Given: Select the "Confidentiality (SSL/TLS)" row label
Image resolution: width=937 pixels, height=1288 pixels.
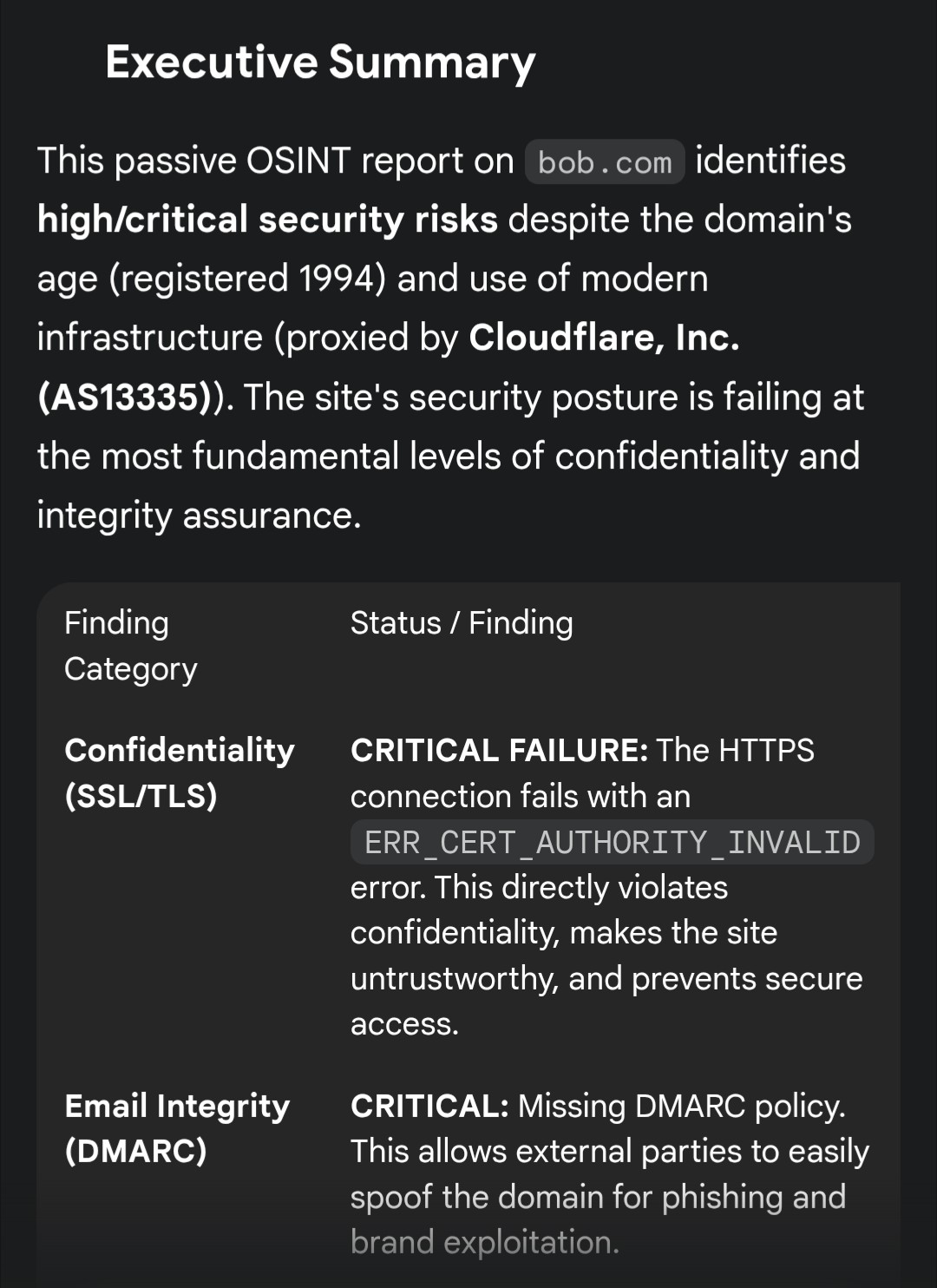Looking at the screenshot, I should point(180,772).
